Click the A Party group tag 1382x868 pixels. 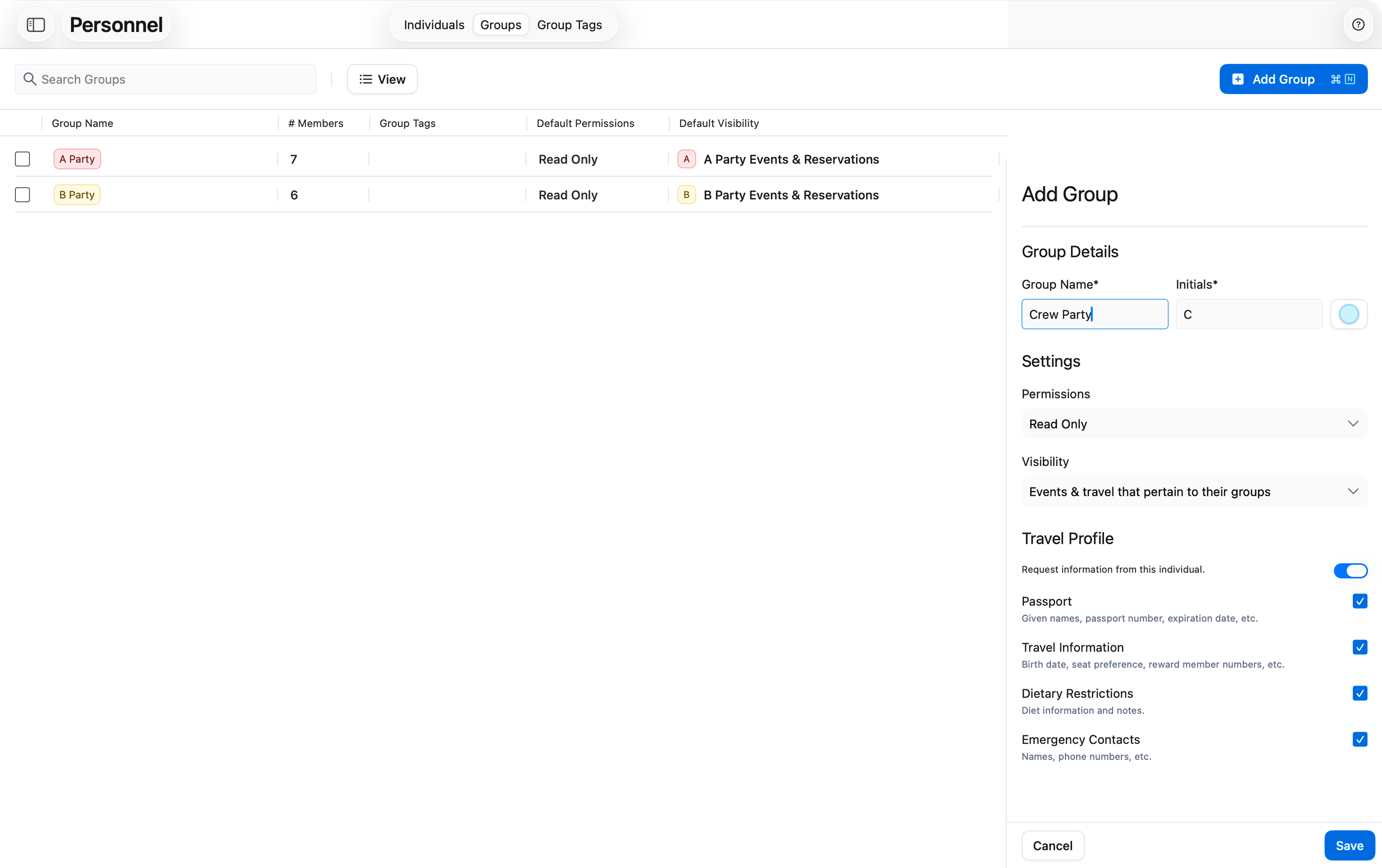coord(77,159)
